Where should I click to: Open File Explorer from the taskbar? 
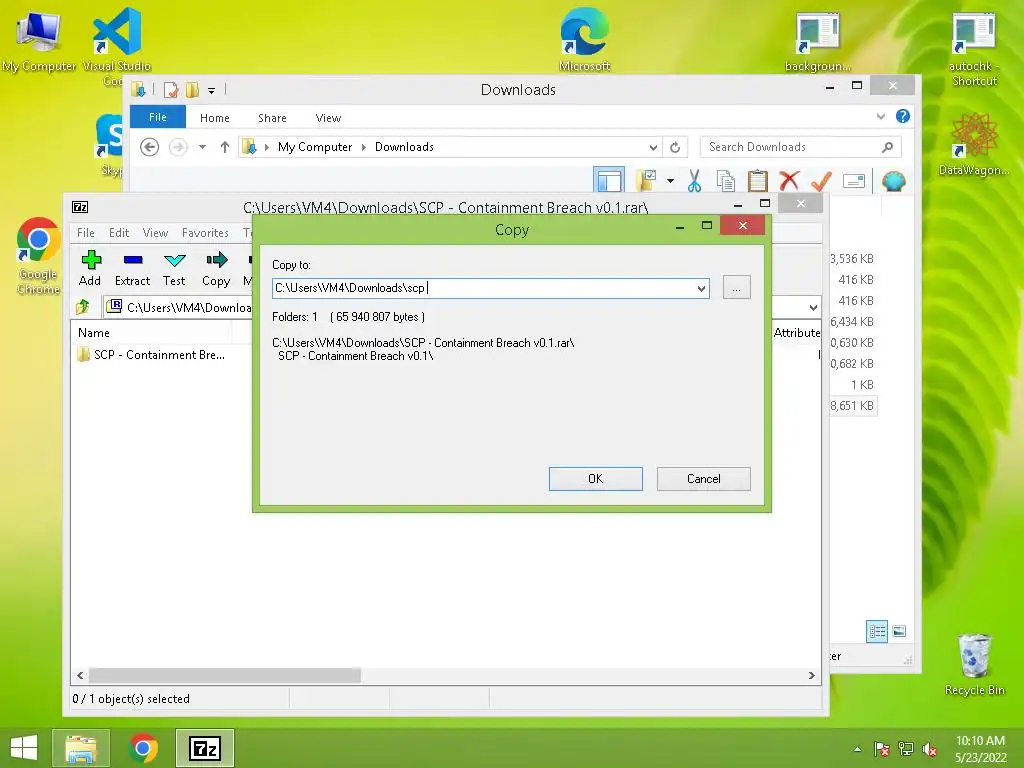coord(81,748)
